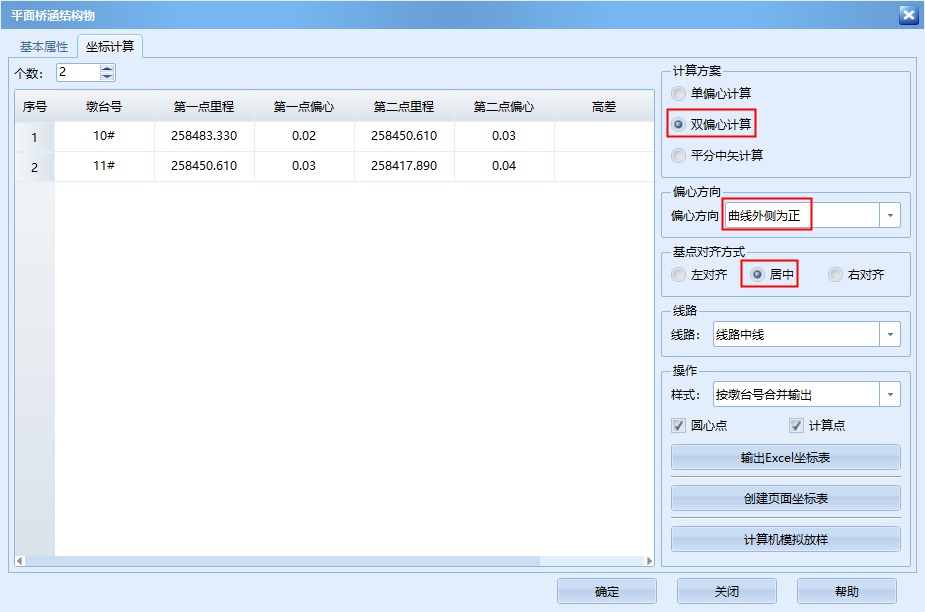Uncheck the 计算点 checkbox
925x612 pixels.
click(x=796, y=425)
